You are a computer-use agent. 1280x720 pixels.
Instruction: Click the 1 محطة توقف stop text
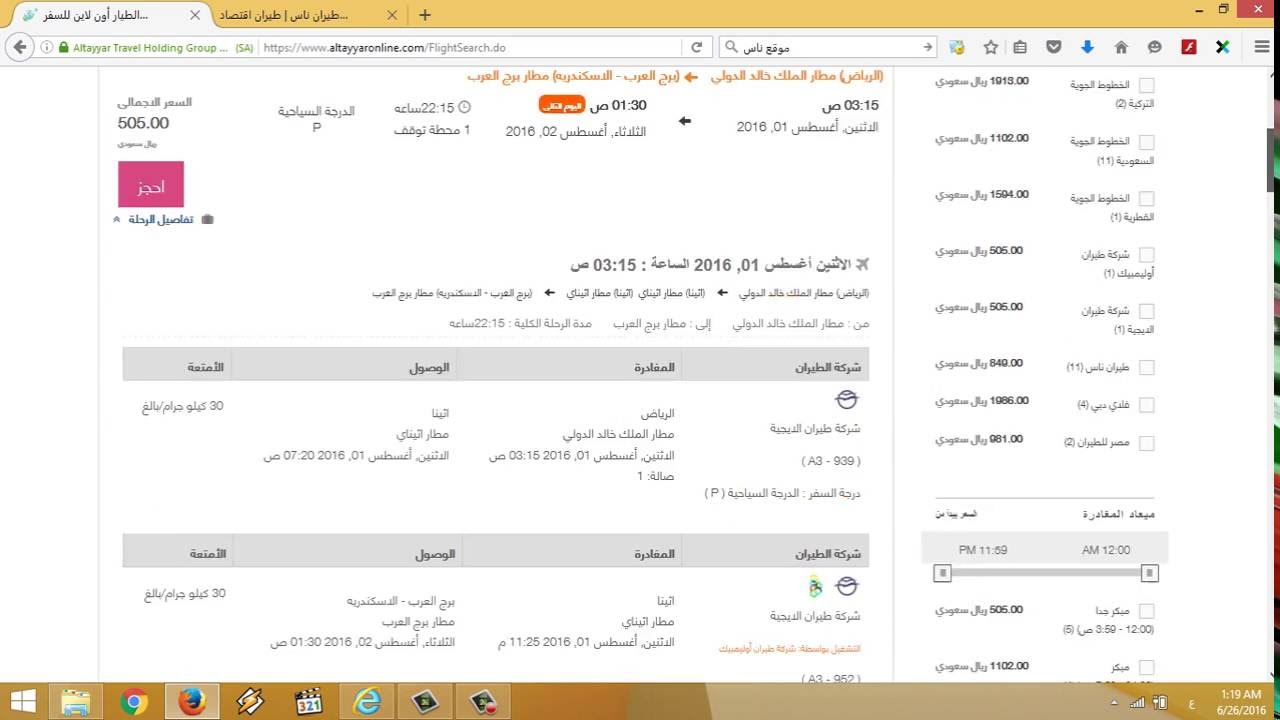pos(432,130)
